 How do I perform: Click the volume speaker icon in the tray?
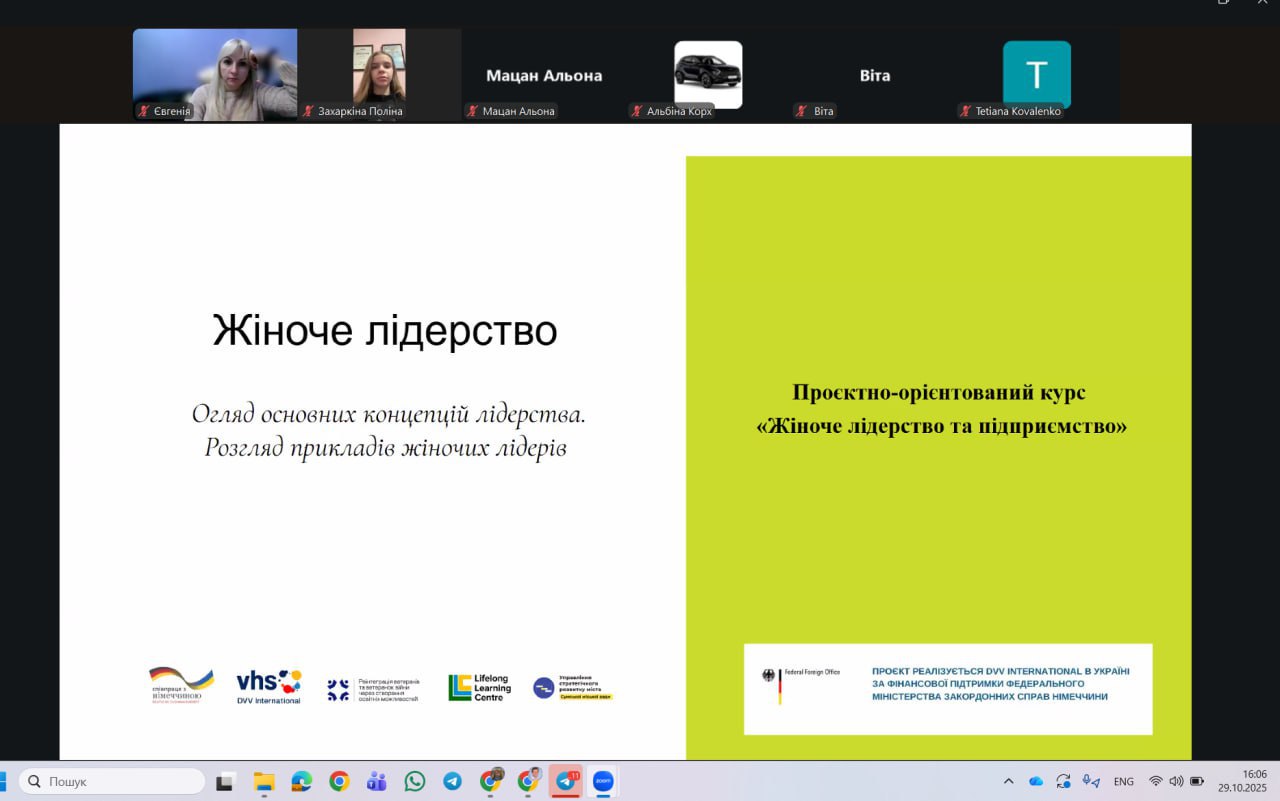[x=1176, y=781]
